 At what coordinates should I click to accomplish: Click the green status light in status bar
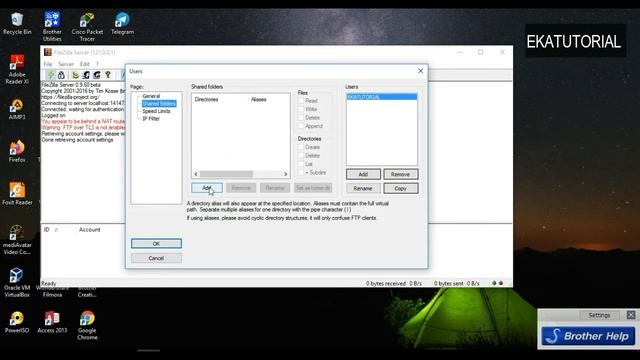tap(494, 283)
